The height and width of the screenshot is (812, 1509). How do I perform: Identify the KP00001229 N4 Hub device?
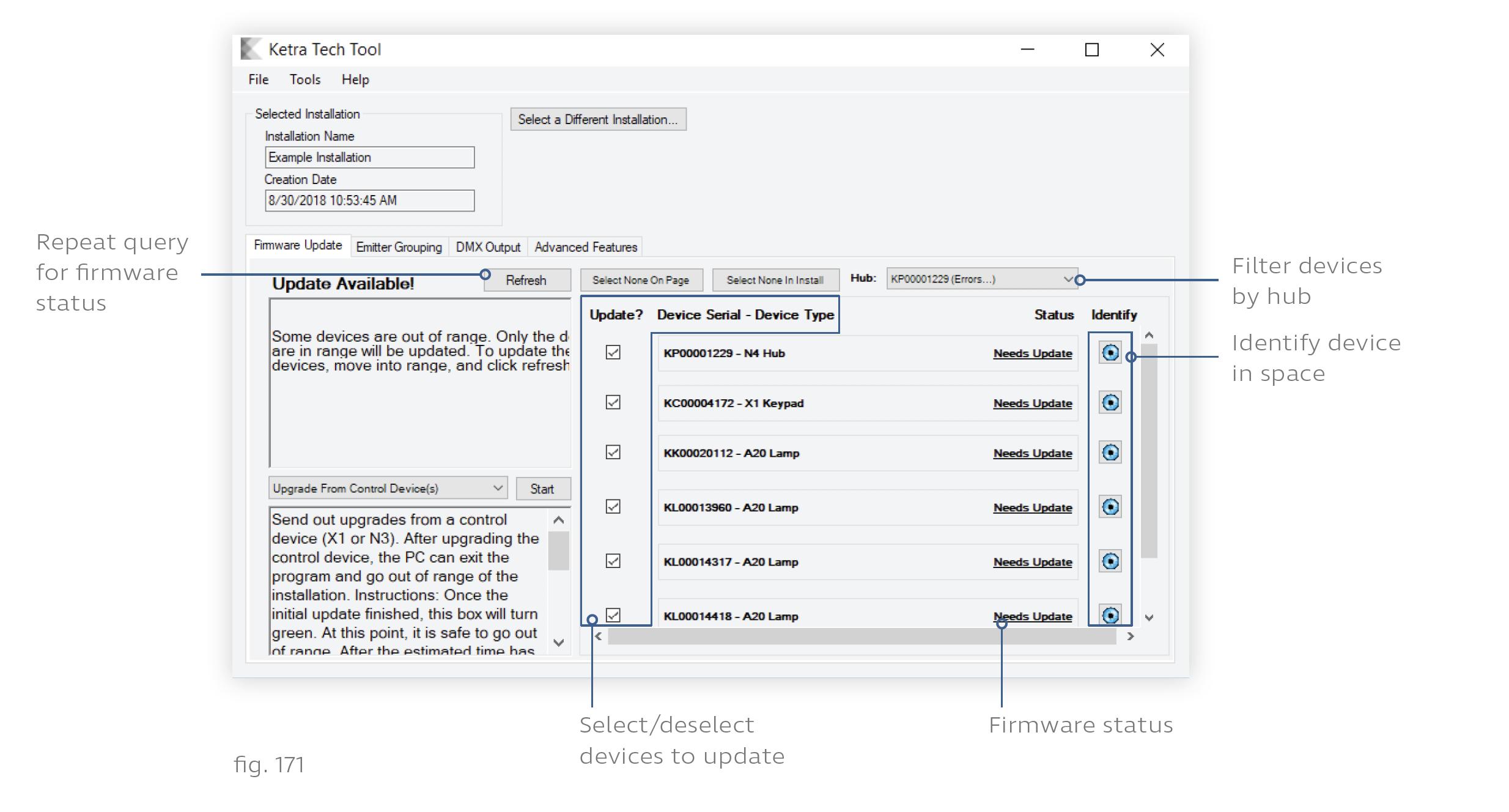pos(1110,353)
